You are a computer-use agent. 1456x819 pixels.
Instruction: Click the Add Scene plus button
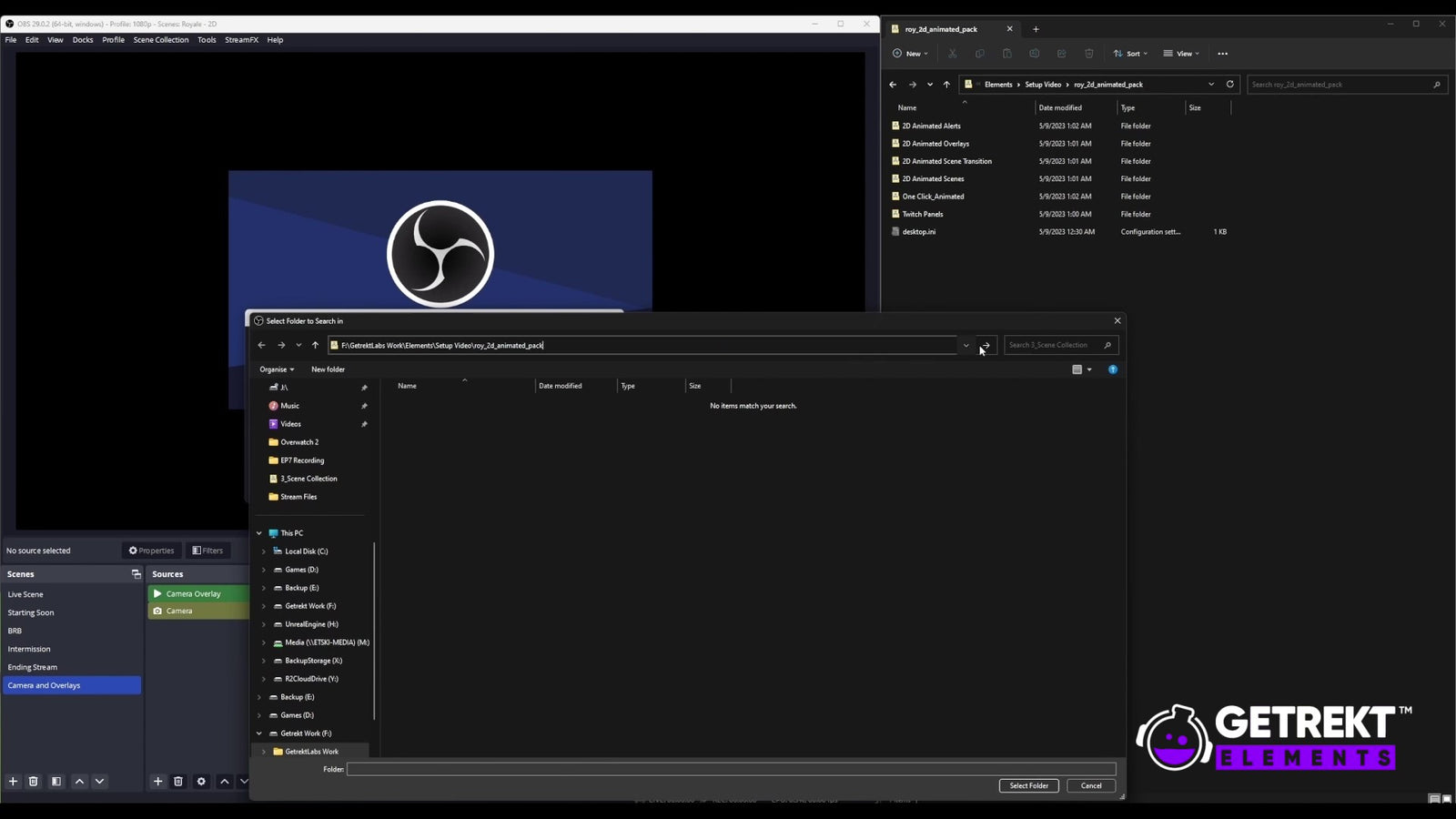click(13, 781)
